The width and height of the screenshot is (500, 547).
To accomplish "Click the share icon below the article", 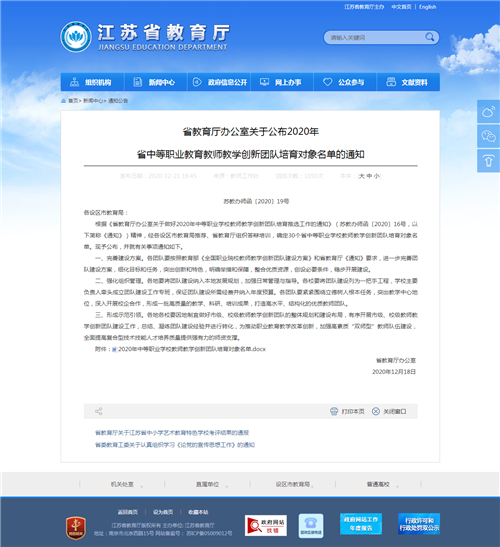I will click(x=98, y=411).
